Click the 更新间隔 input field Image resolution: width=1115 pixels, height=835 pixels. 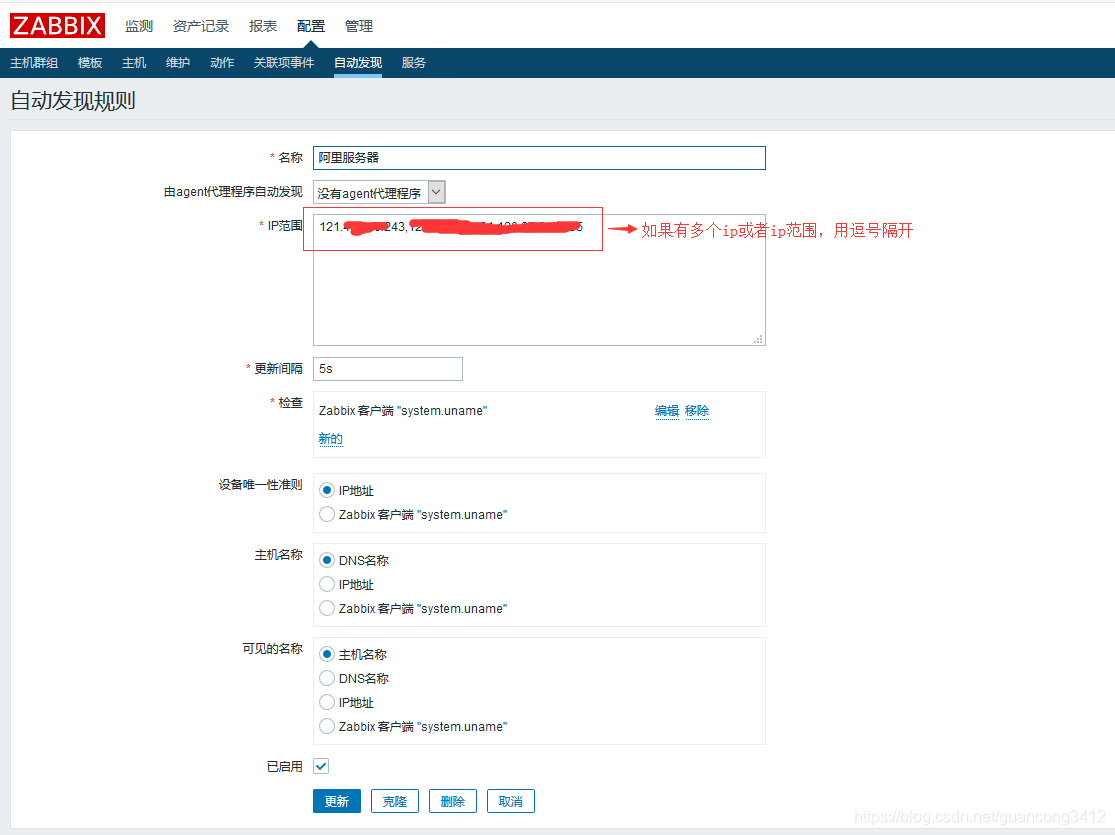388,368
